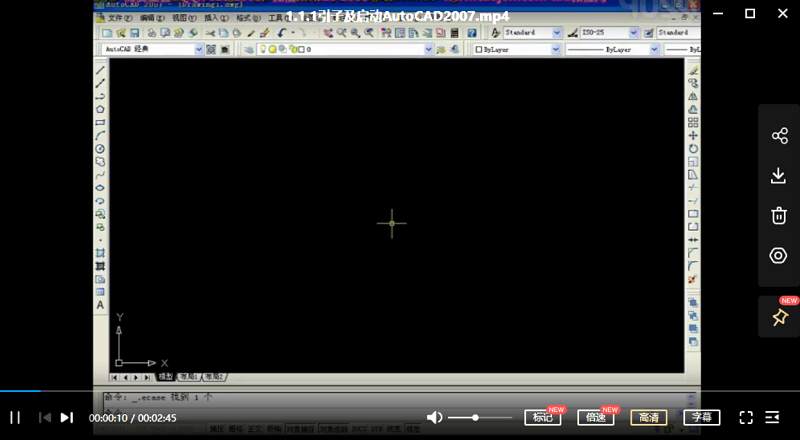Enter fullscreen mode
Viewport: 800px width, 440px height.
coord(746,417)
